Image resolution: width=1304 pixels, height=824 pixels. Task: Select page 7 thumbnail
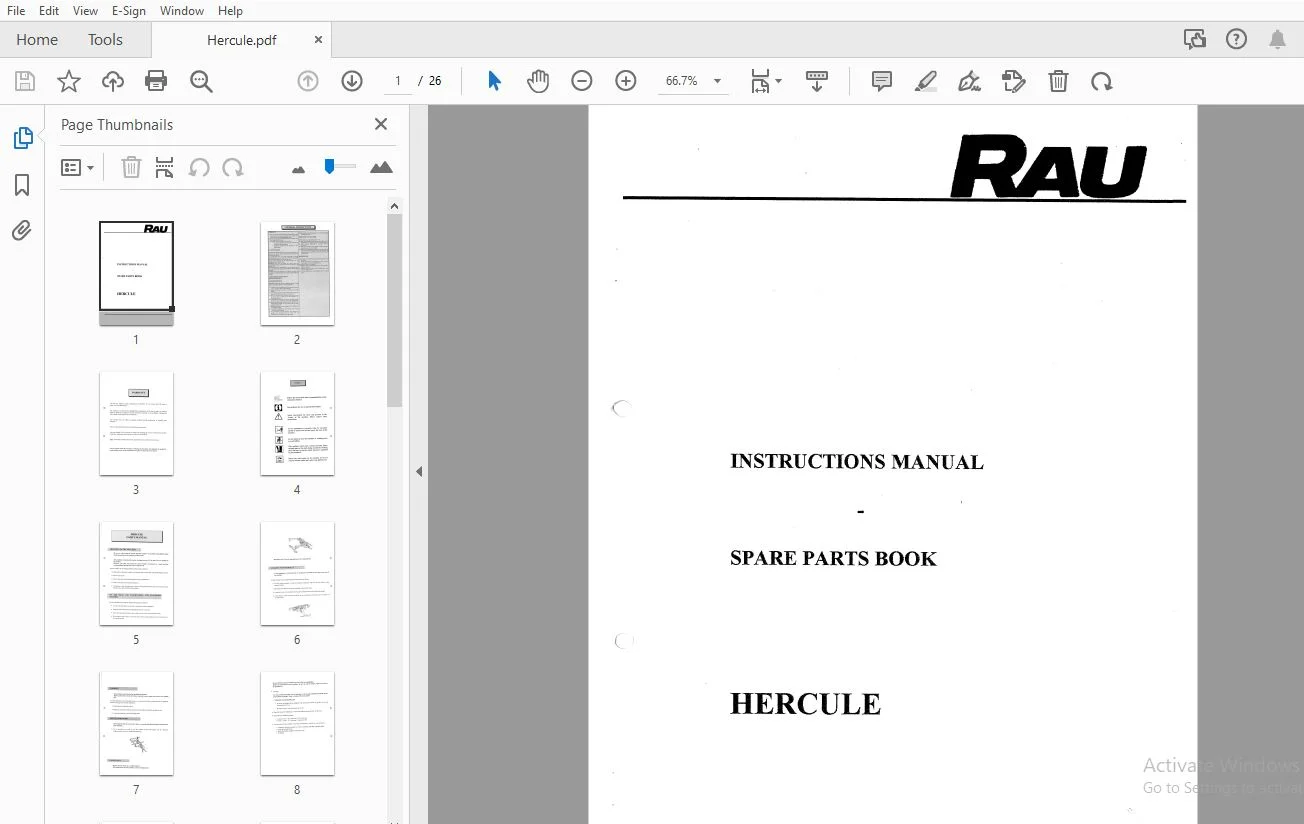(x=136, y=723)
